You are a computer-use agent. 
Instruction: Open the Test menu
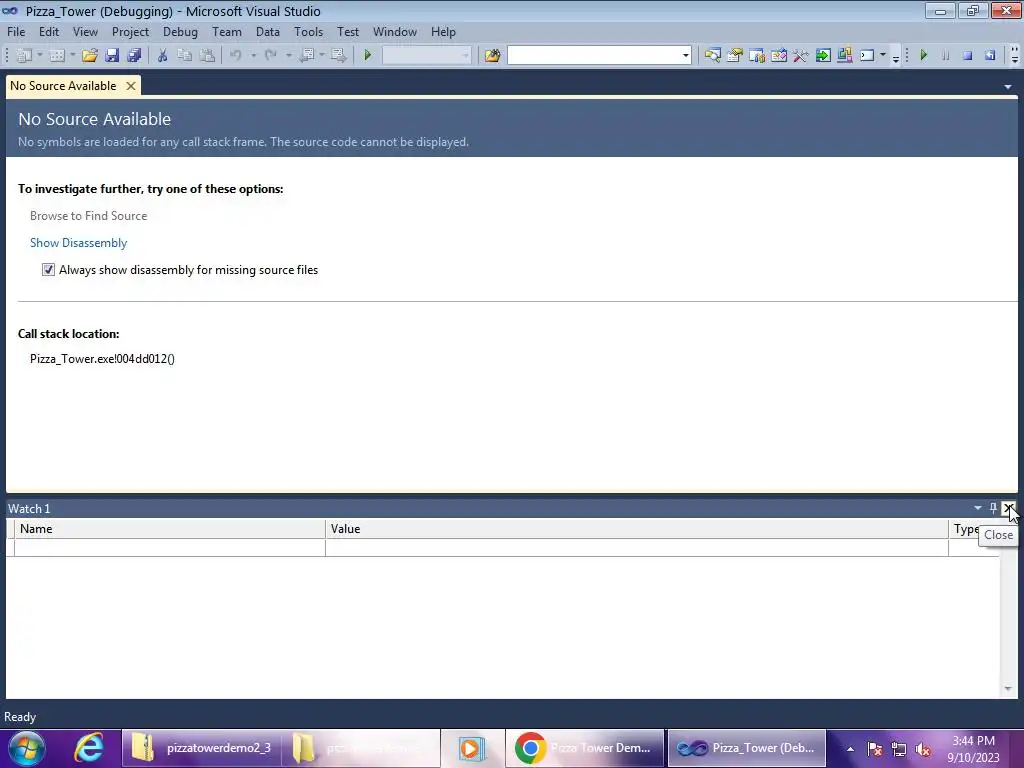[347, 31]
